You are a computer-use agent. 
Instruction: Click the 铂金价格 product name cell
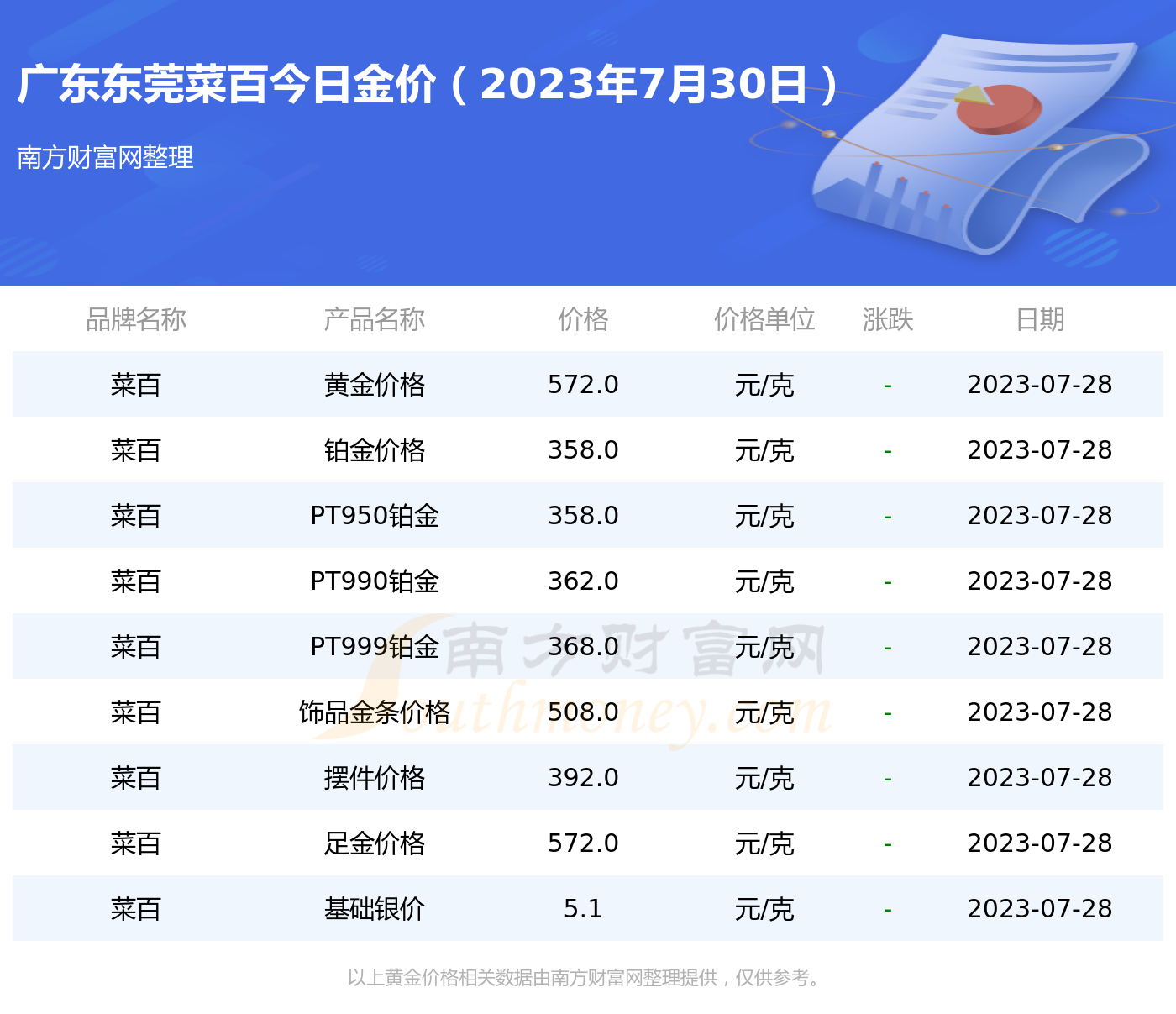click(375, 450)
